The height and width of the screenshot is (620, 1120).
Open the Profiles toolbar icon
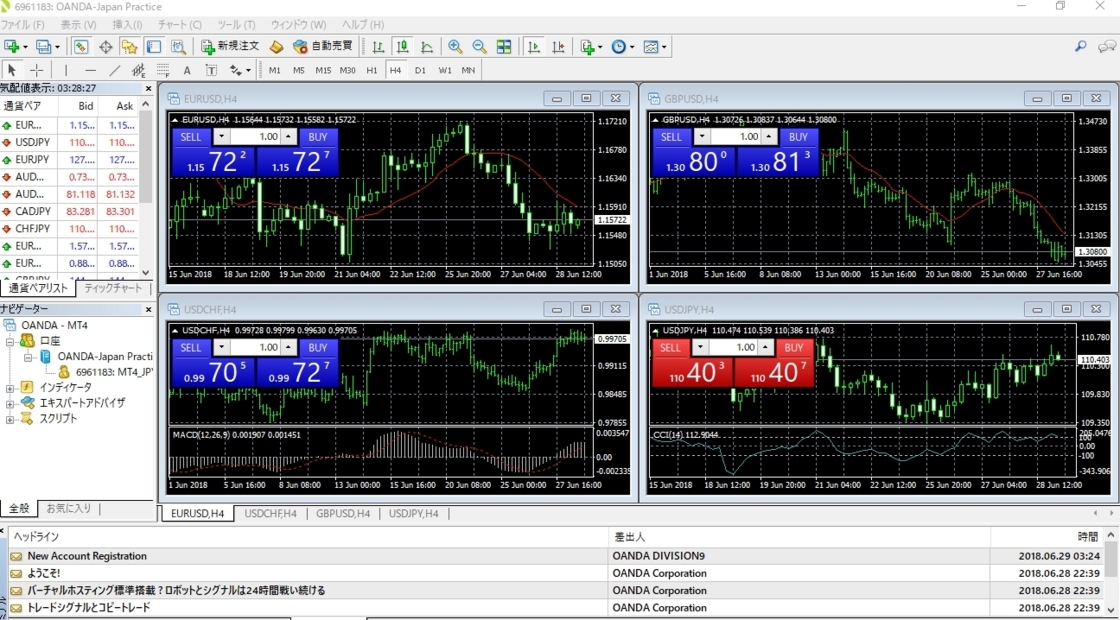point(44,46)
